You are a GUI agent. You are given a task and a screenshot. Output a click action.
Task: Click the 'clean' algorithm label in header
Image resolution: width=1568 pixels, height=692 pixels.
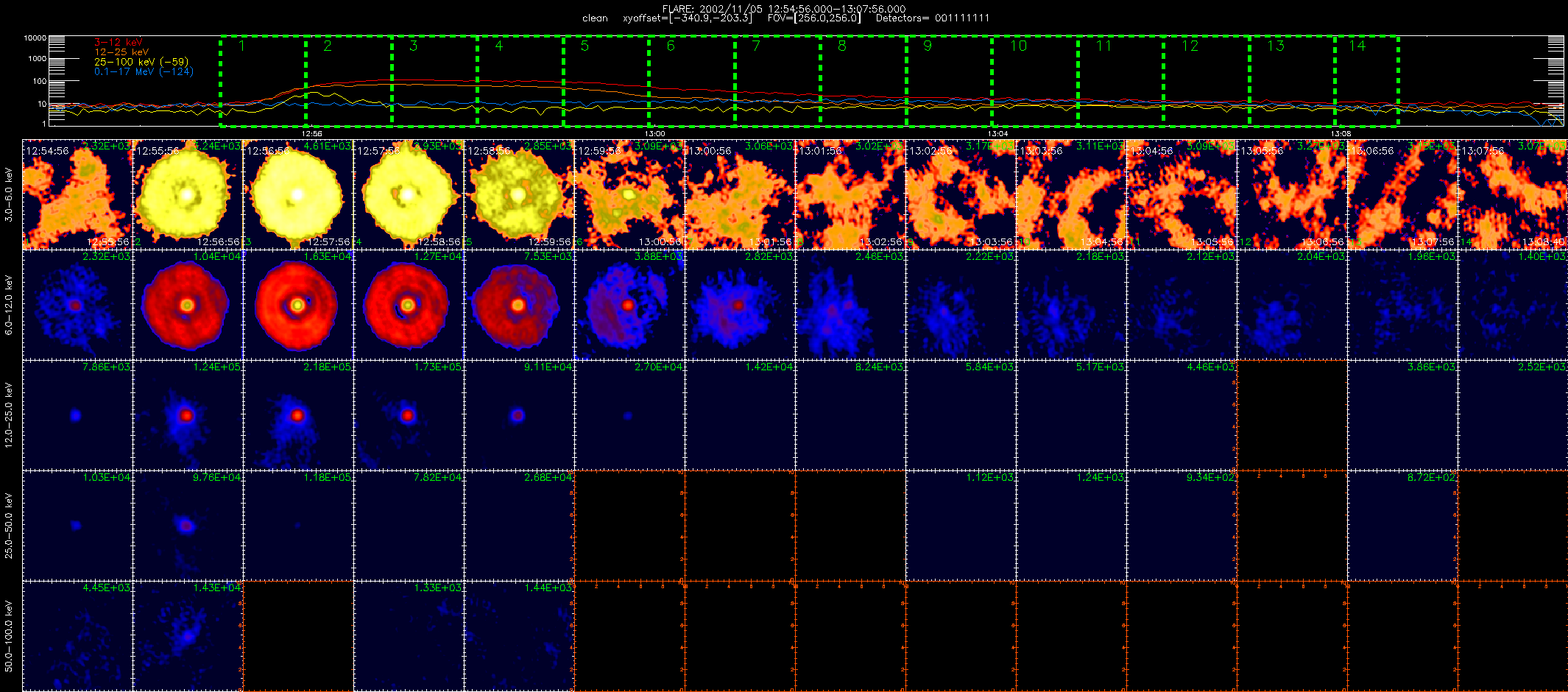[595, 18]
